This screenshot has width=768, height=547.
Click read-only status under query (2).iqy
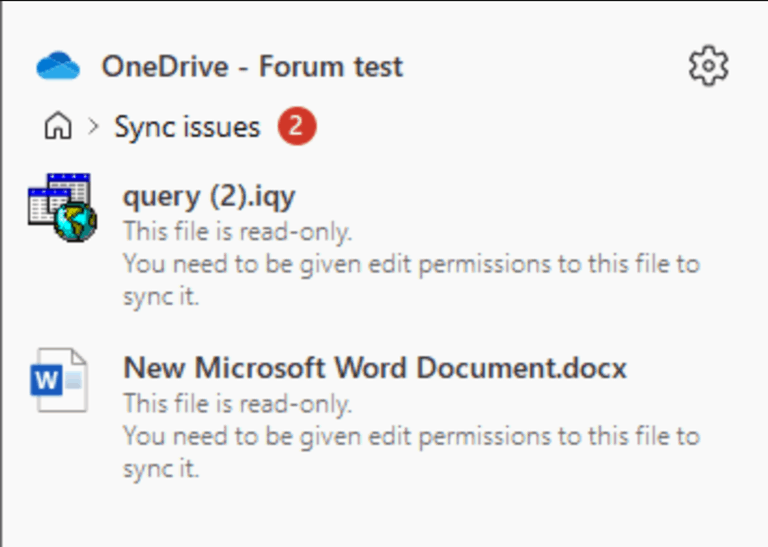[x=237, y=232]
